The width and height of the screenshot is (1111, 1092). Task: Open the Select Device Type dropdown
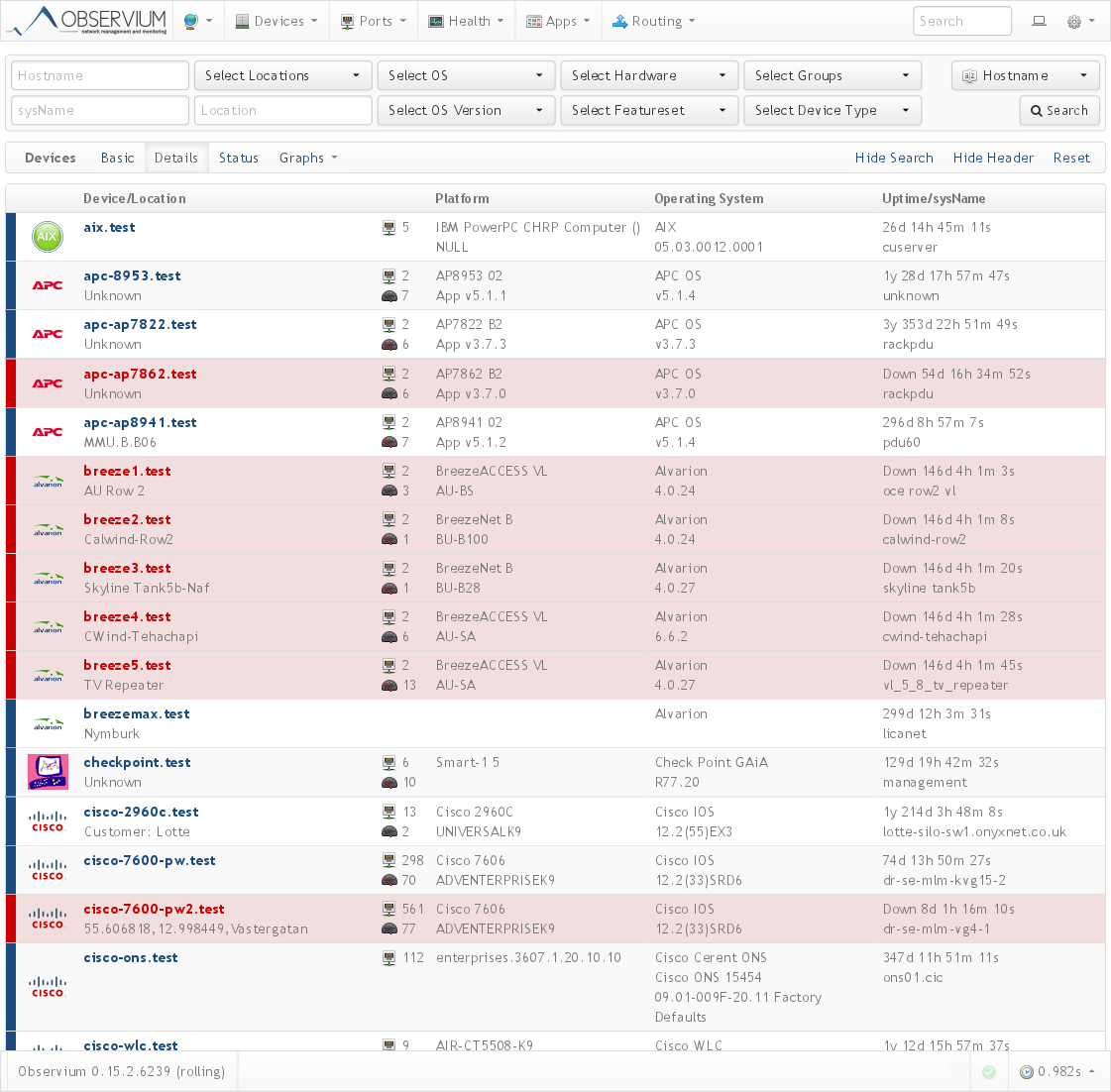click(x=833, y=111)
